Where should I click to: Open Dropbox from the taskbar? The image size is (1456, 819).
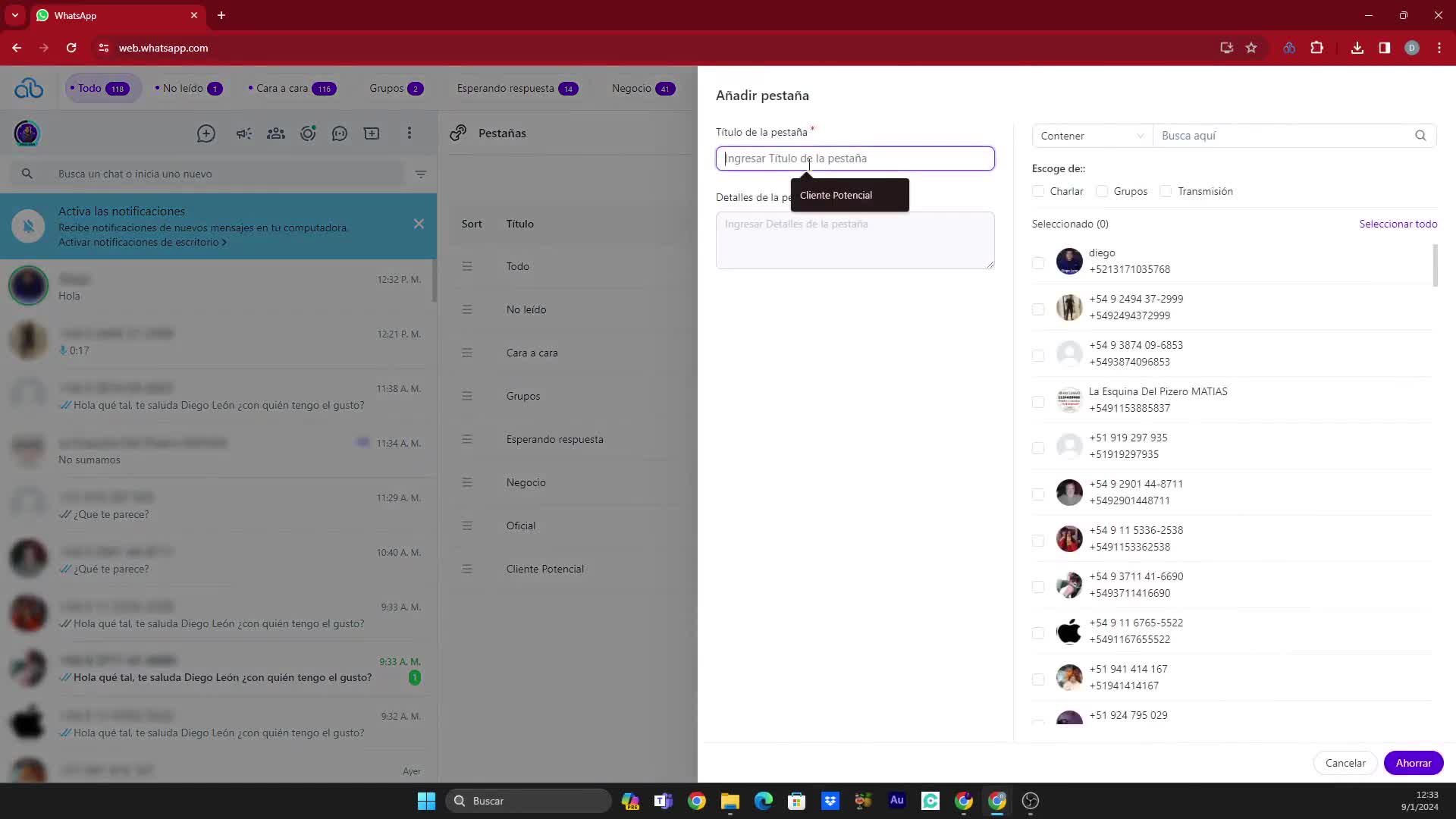click(830, 801)
